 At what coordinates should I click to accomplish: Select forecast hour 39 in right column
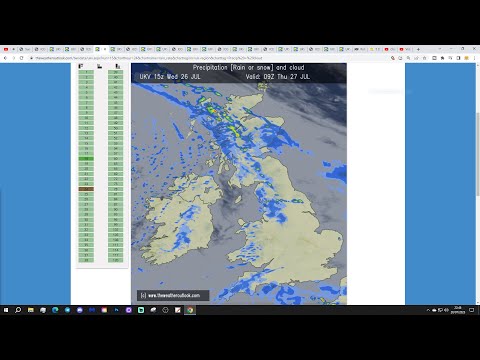pos(115,72)
